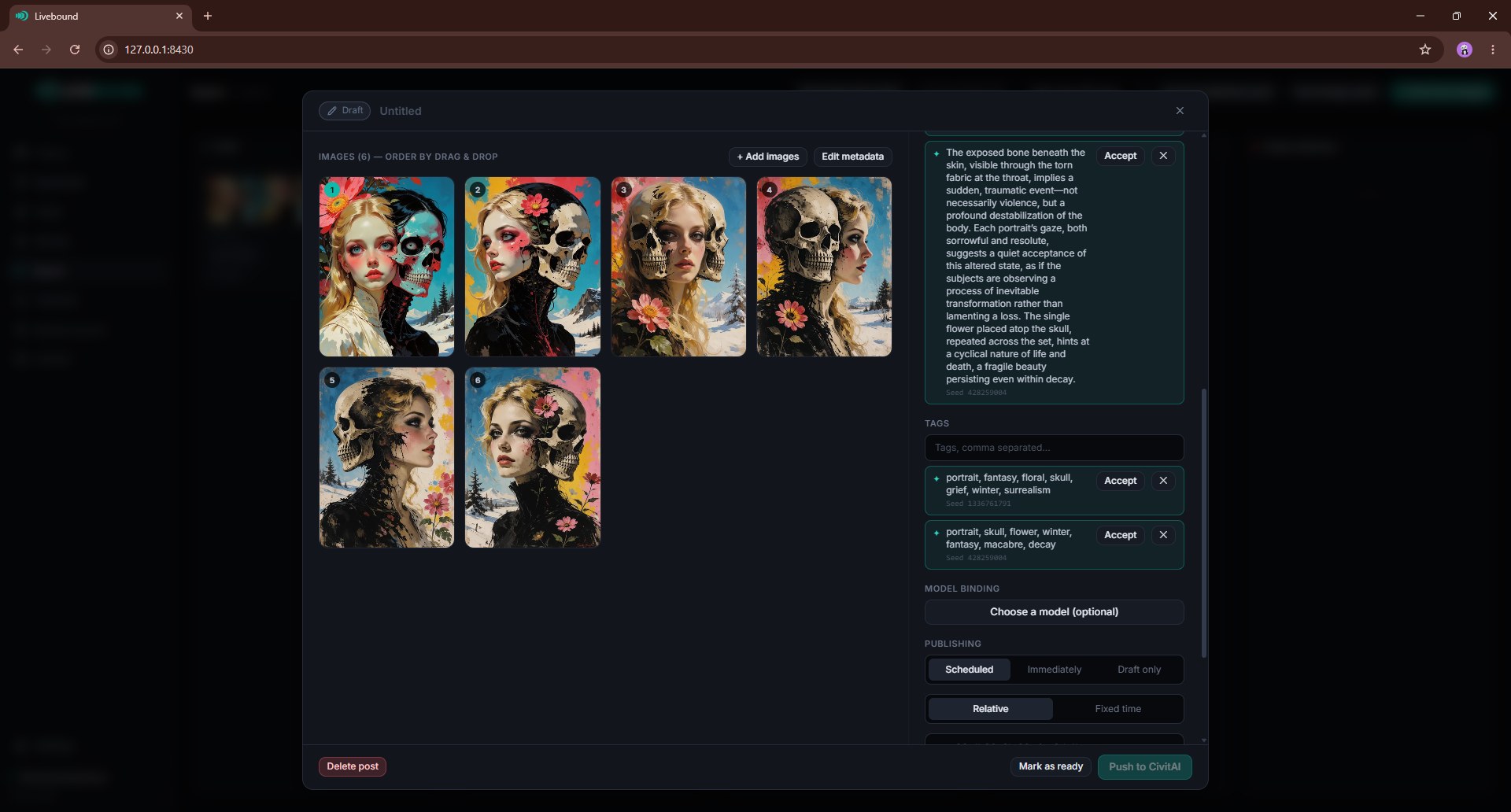Click Delete post button
1511x812 pixels.
click(353, 766)
